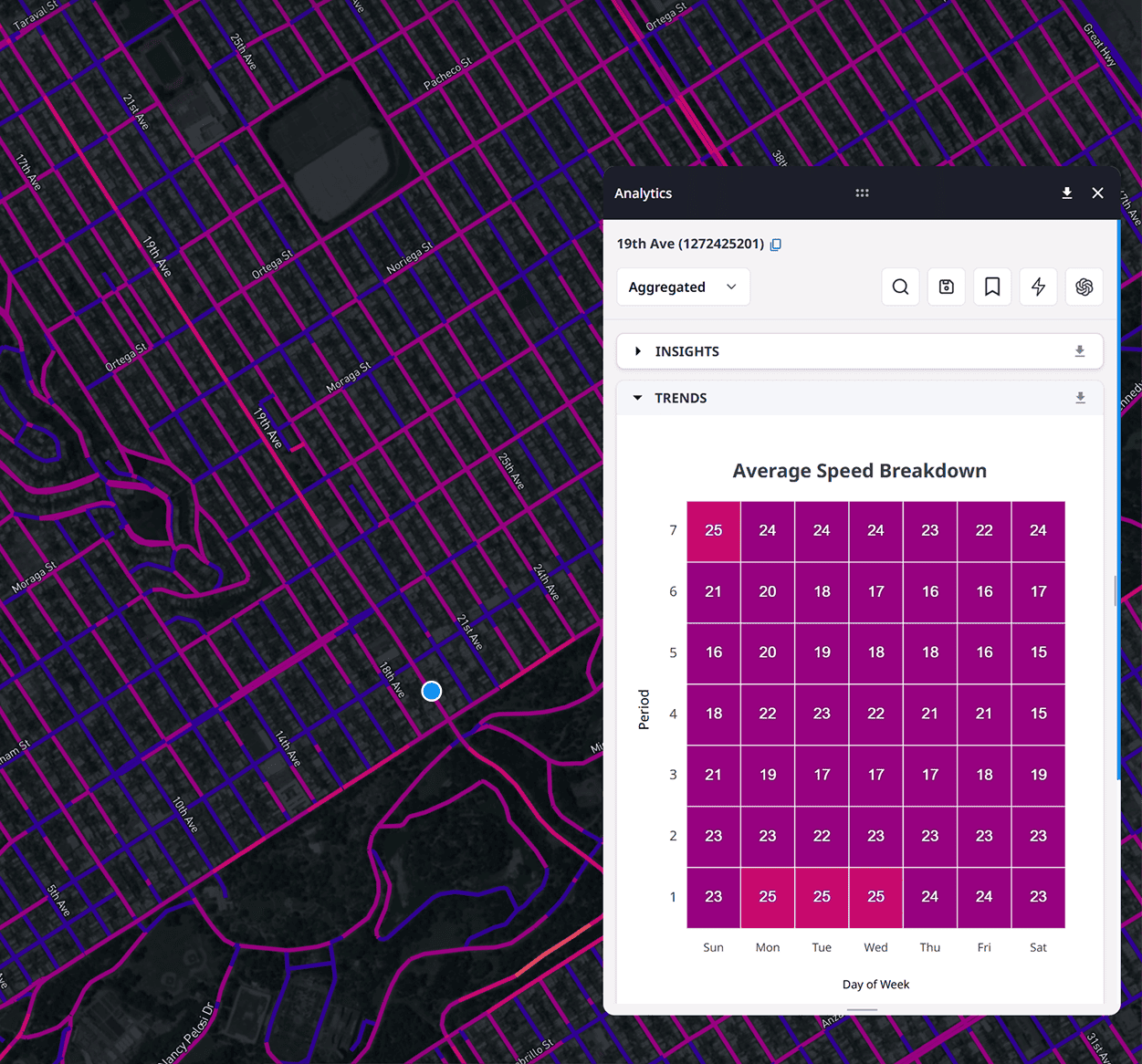Click the Monday period 3 heatmap cell

coord(768,775)
